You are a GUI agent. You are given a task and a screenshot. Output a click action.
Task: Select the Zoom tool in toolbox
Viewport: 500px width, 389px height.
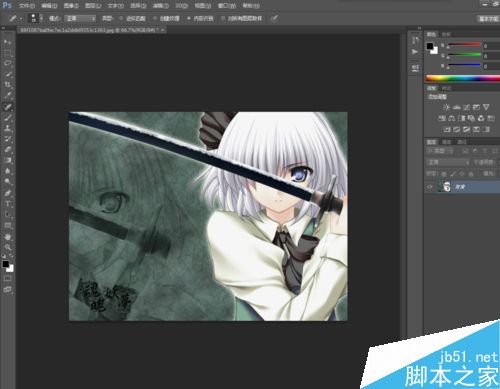pos(8,247)
